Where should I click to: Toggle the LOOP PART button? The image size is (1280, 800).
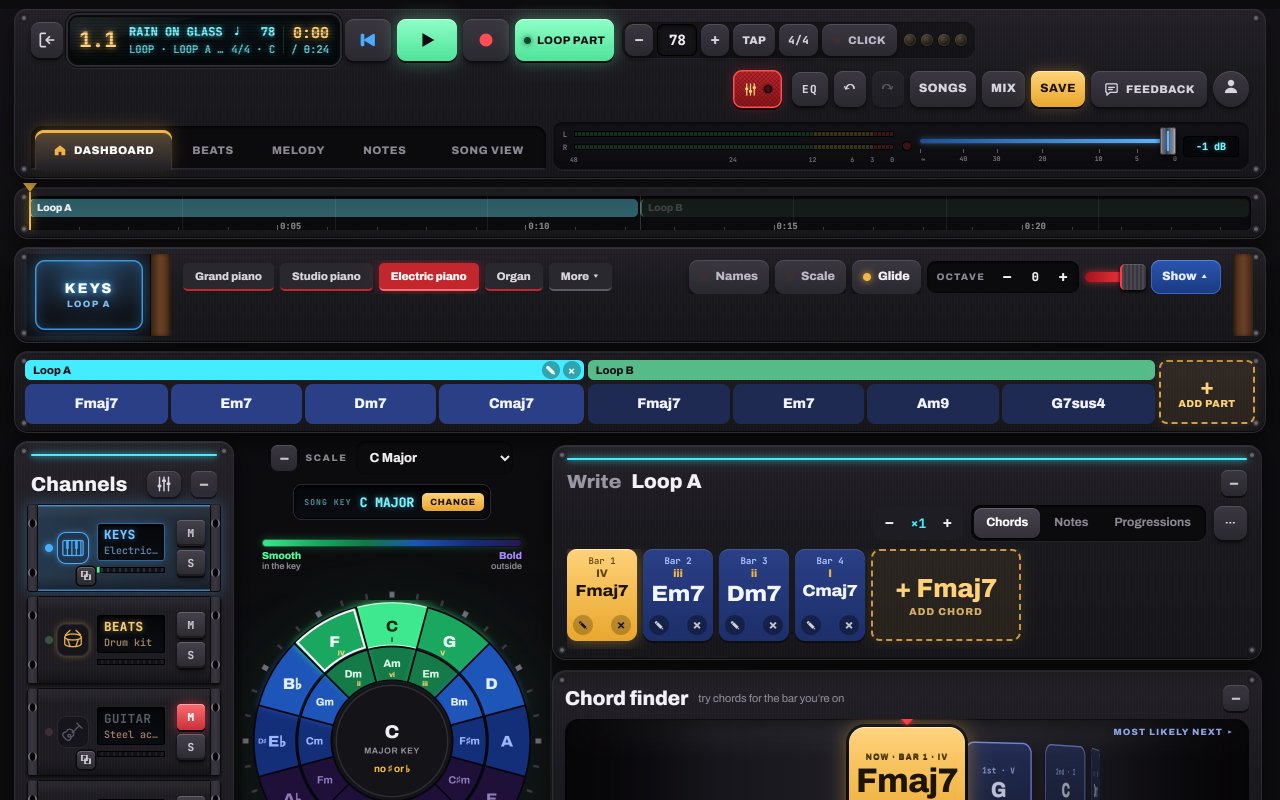[564, 40]
